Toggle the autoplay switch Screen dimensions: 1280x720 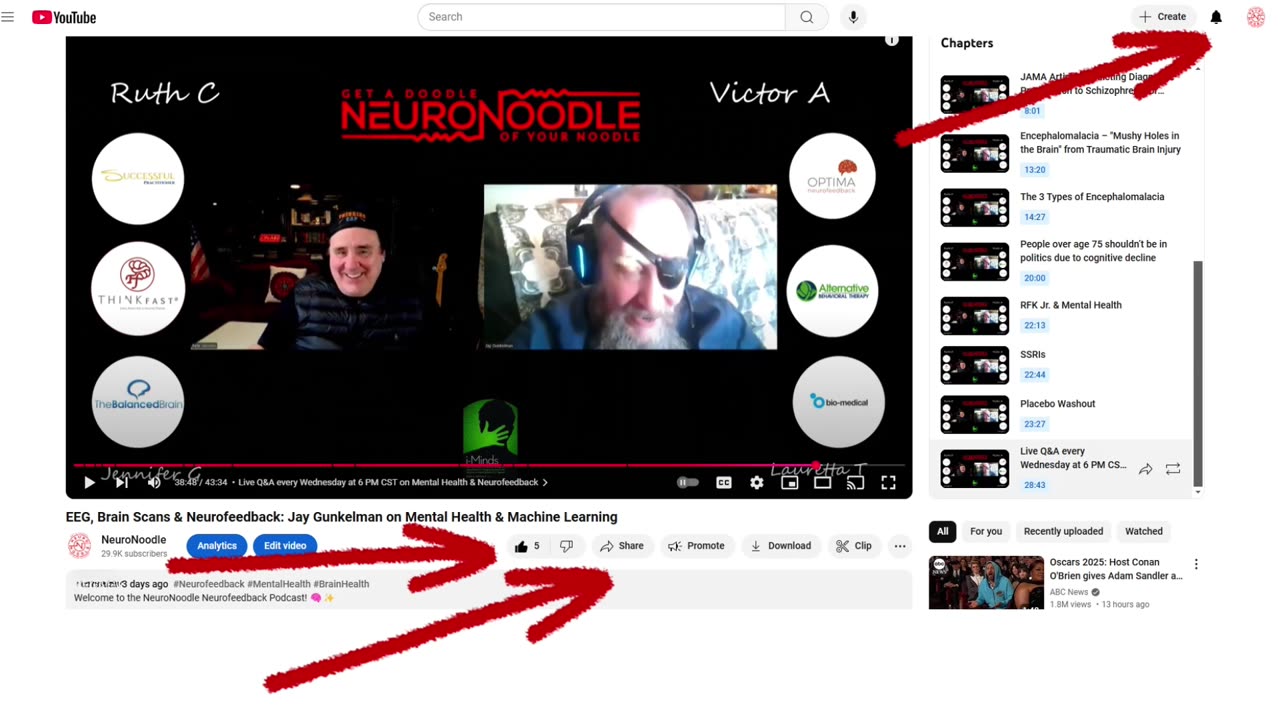coord(688,482)
